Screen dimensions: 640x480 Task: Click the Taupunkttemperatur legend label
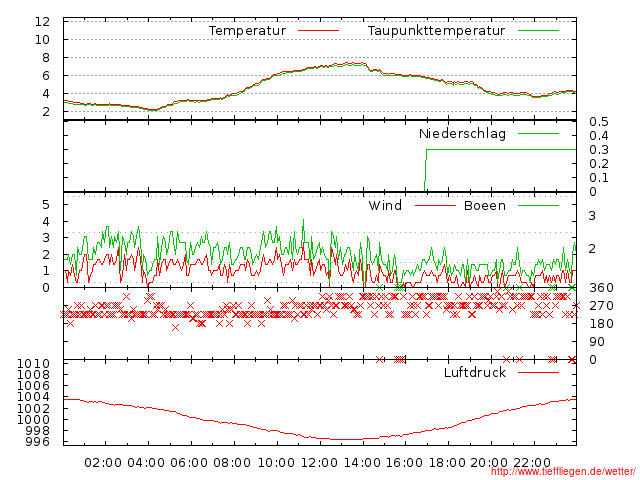[x=436, y=31]
